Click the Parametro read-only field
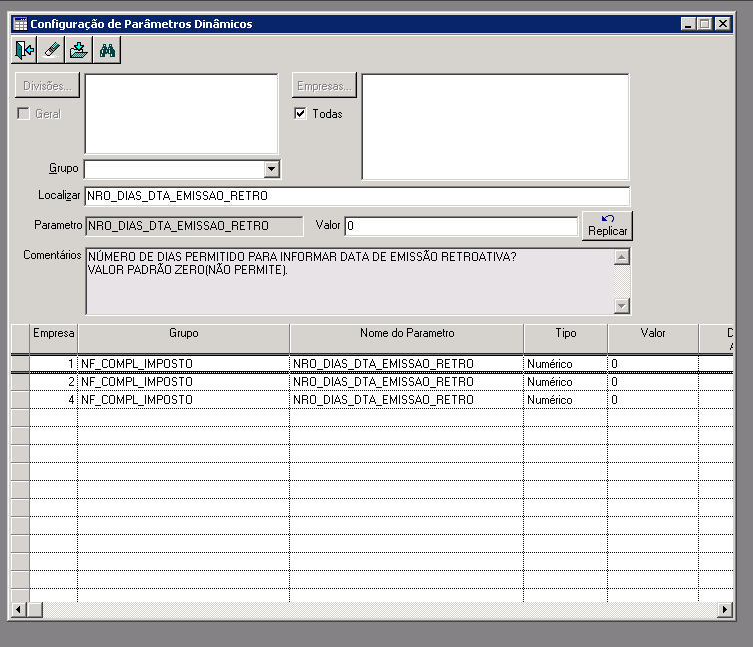753x647 pixels. point(194,226)
